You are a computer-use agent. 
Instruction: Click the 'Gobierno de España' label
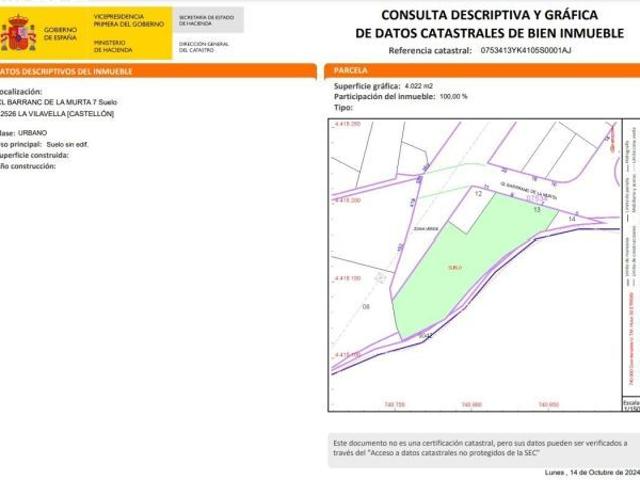click(x=60, y=33)
